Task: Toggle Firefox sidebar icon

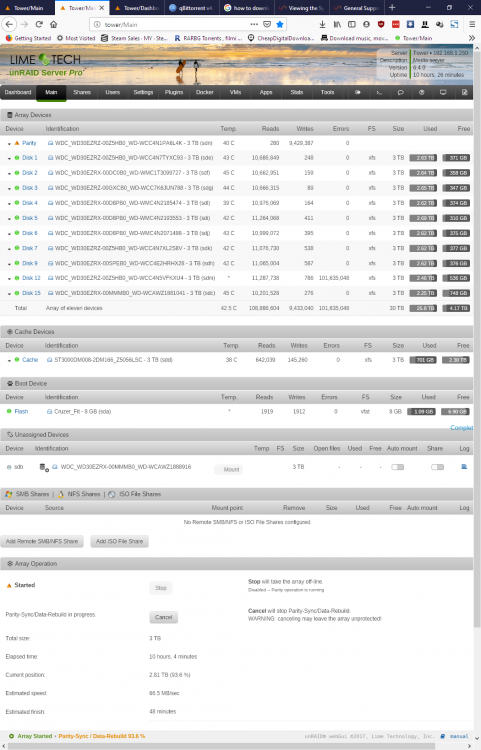Action: pos(352,24)
